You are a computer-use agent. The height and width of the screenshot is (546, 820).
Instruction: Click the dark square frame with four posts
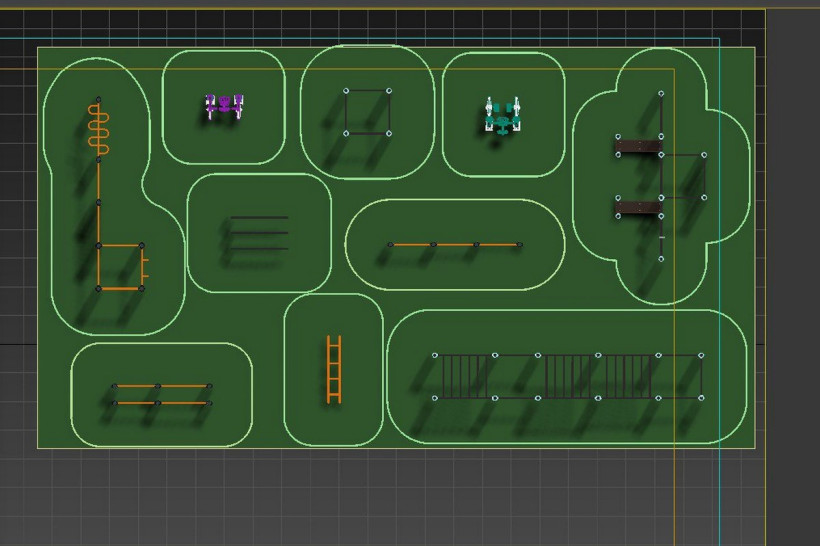368,111
